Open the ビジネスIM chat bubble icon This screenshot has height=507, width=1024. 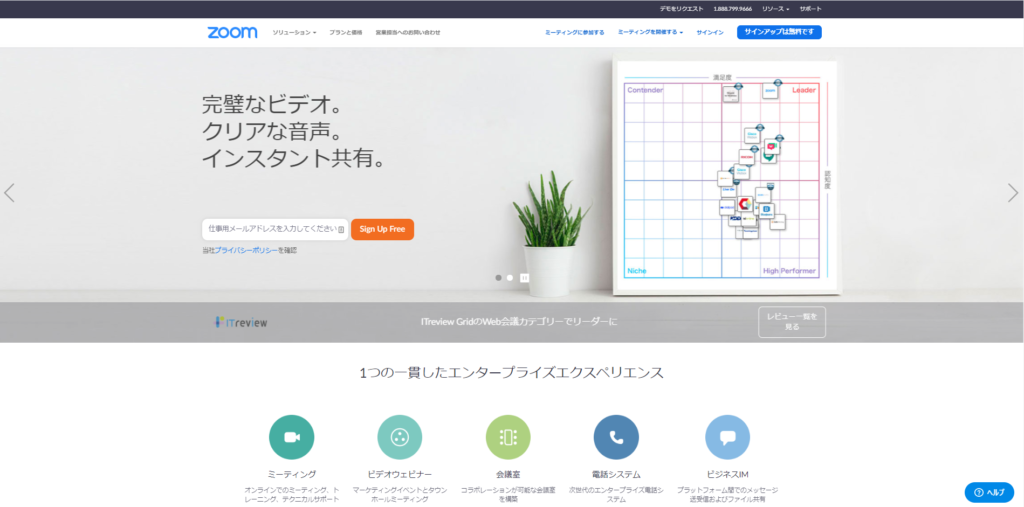point(728,437)
